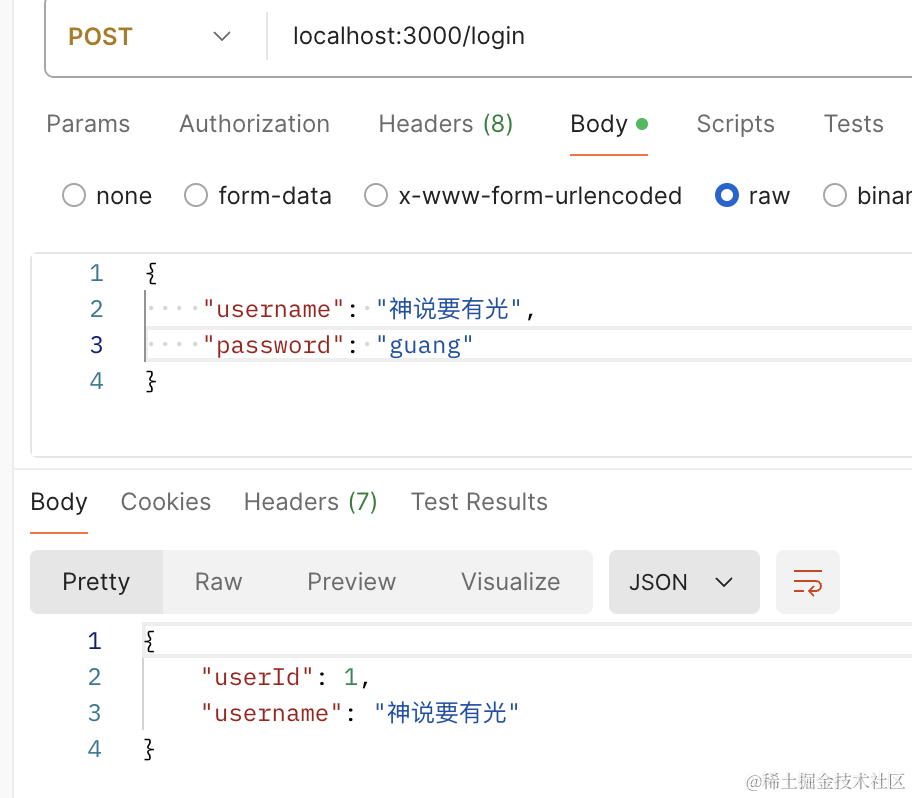Image resolution: width=912 pixels, height=798 pixels.
Task: Show response Cookies tab
Action: point(166,502)
